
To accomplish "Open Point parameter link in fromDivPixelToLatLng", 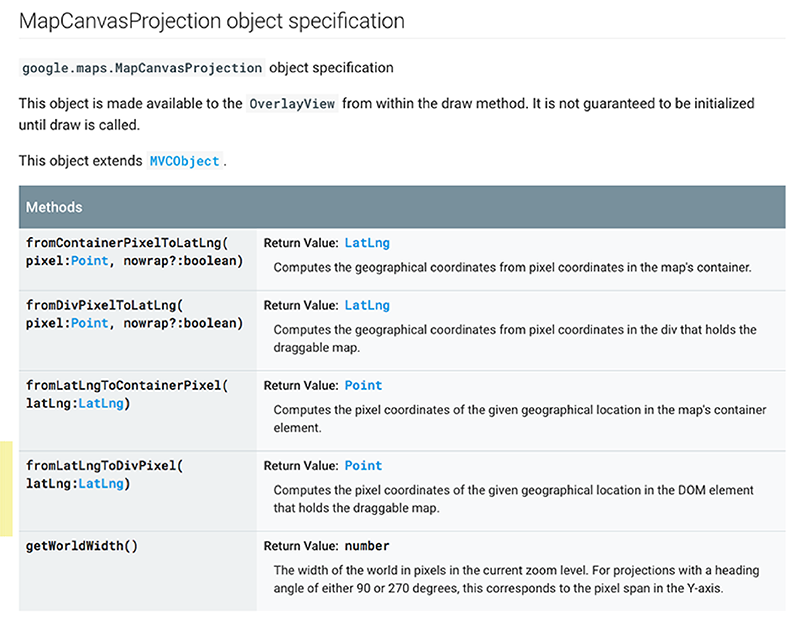I will point(89,323).
